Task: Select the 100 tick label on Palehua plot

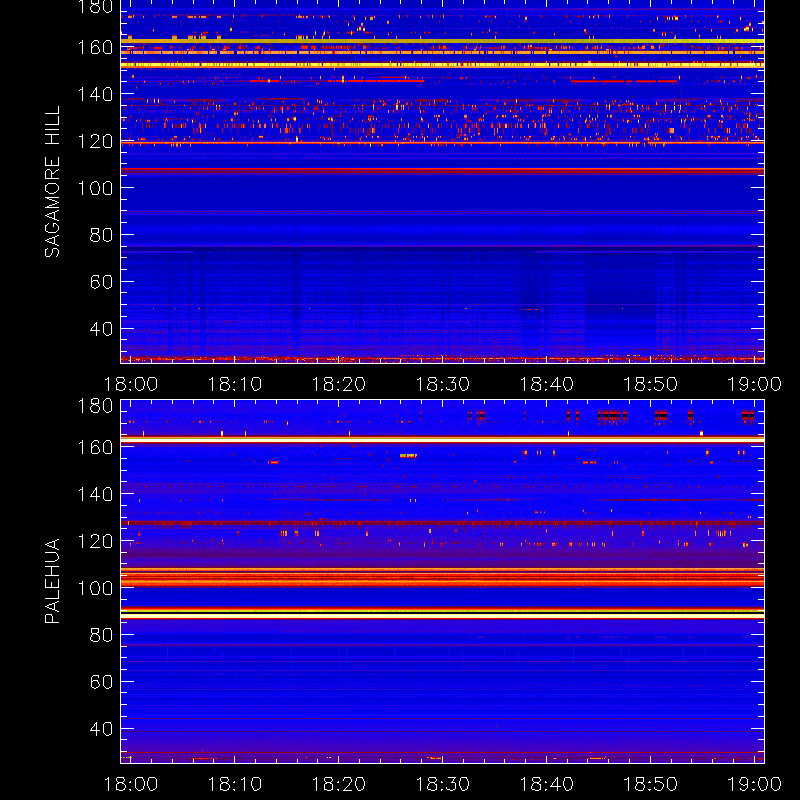Action: (x=95, y=588)
